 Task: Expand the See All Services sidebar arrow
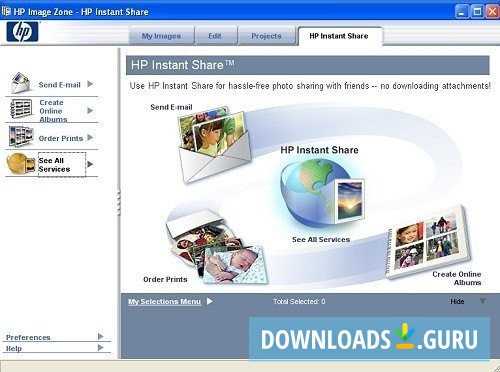[90, 164]
